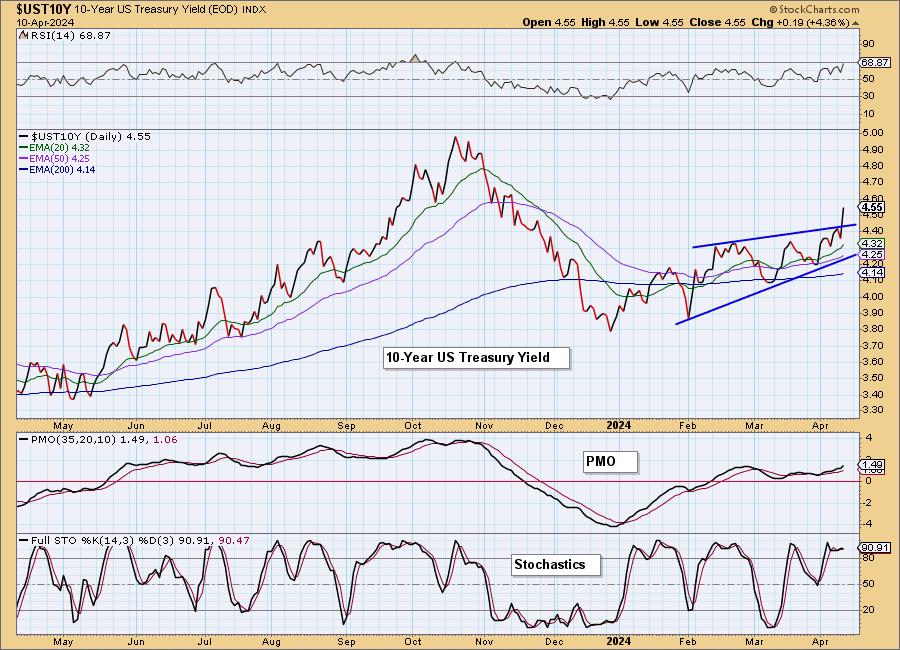Select the 10-Year US Treasury Yield (EOD) title
The width and height of the screenshot is (900, 650).
(x=156, y=10)
